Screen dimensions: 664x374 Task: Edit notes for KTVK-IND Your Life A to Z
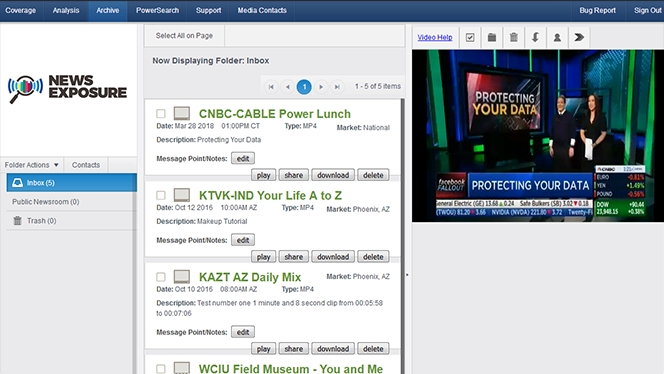(x=243, y=240)
